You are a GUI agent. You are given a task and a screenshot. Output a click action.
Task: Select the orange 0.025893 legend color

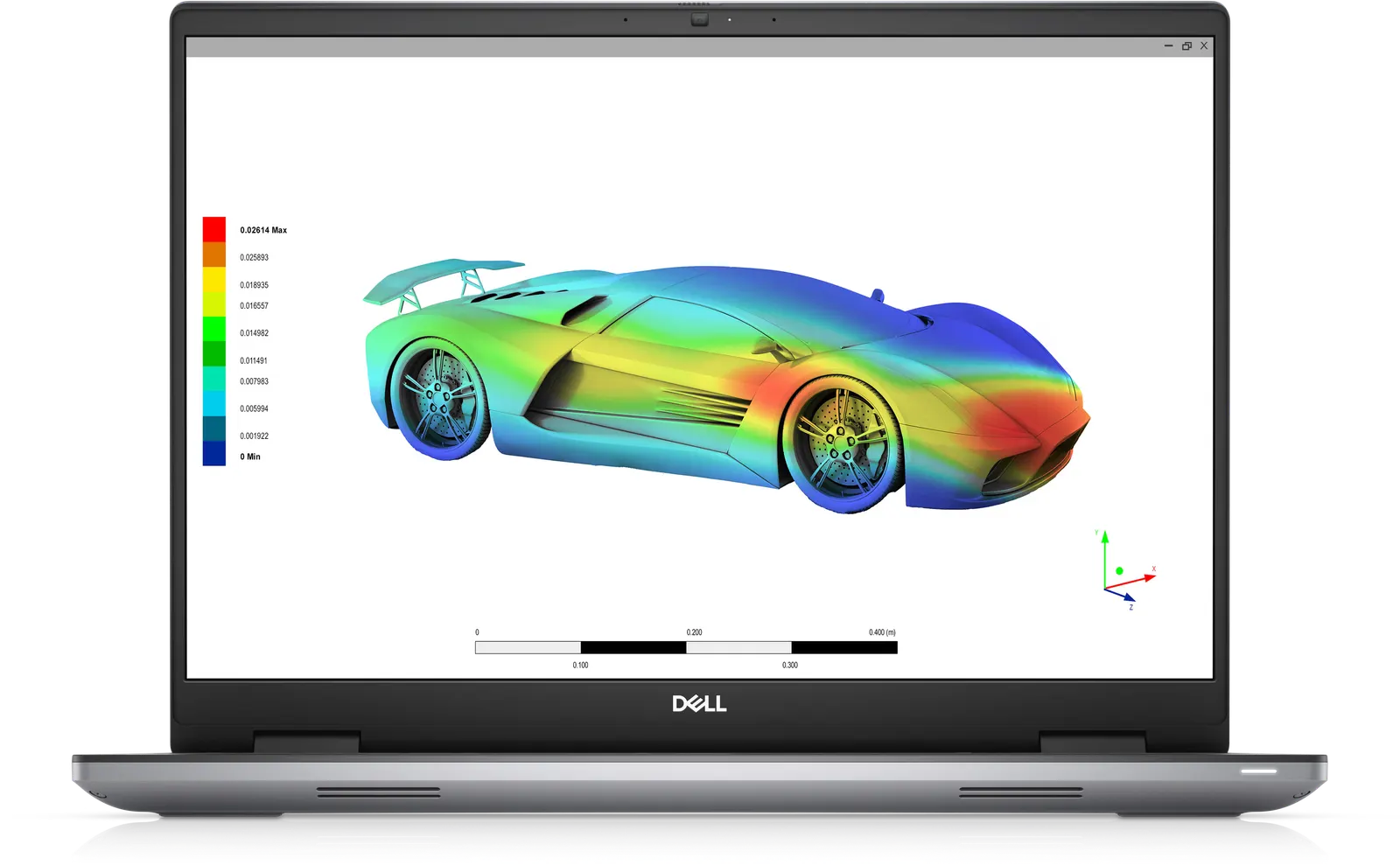pyautogui.click(x=214, y=255)
